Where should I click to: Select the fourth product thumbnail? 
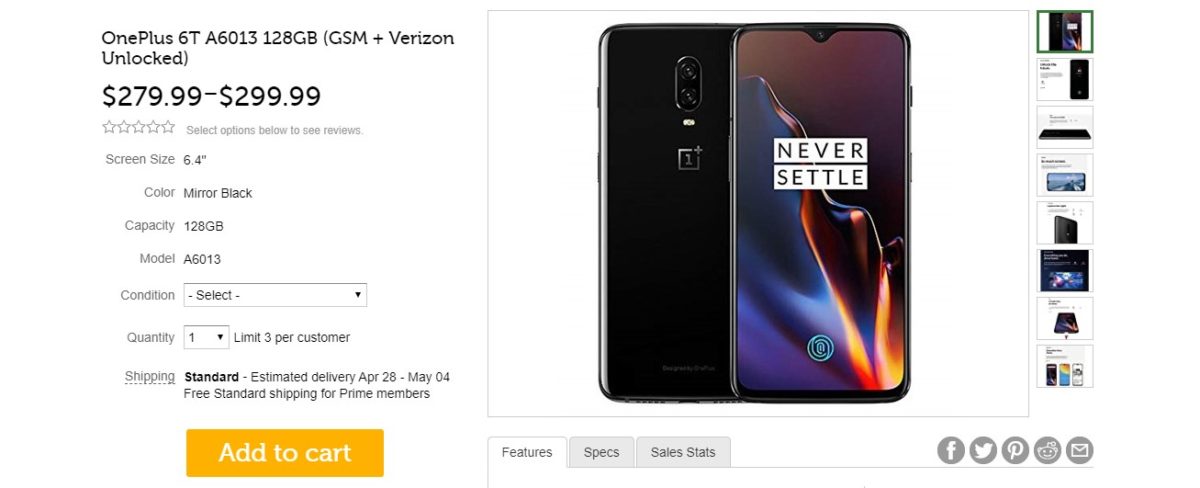tap(1065, 176)
